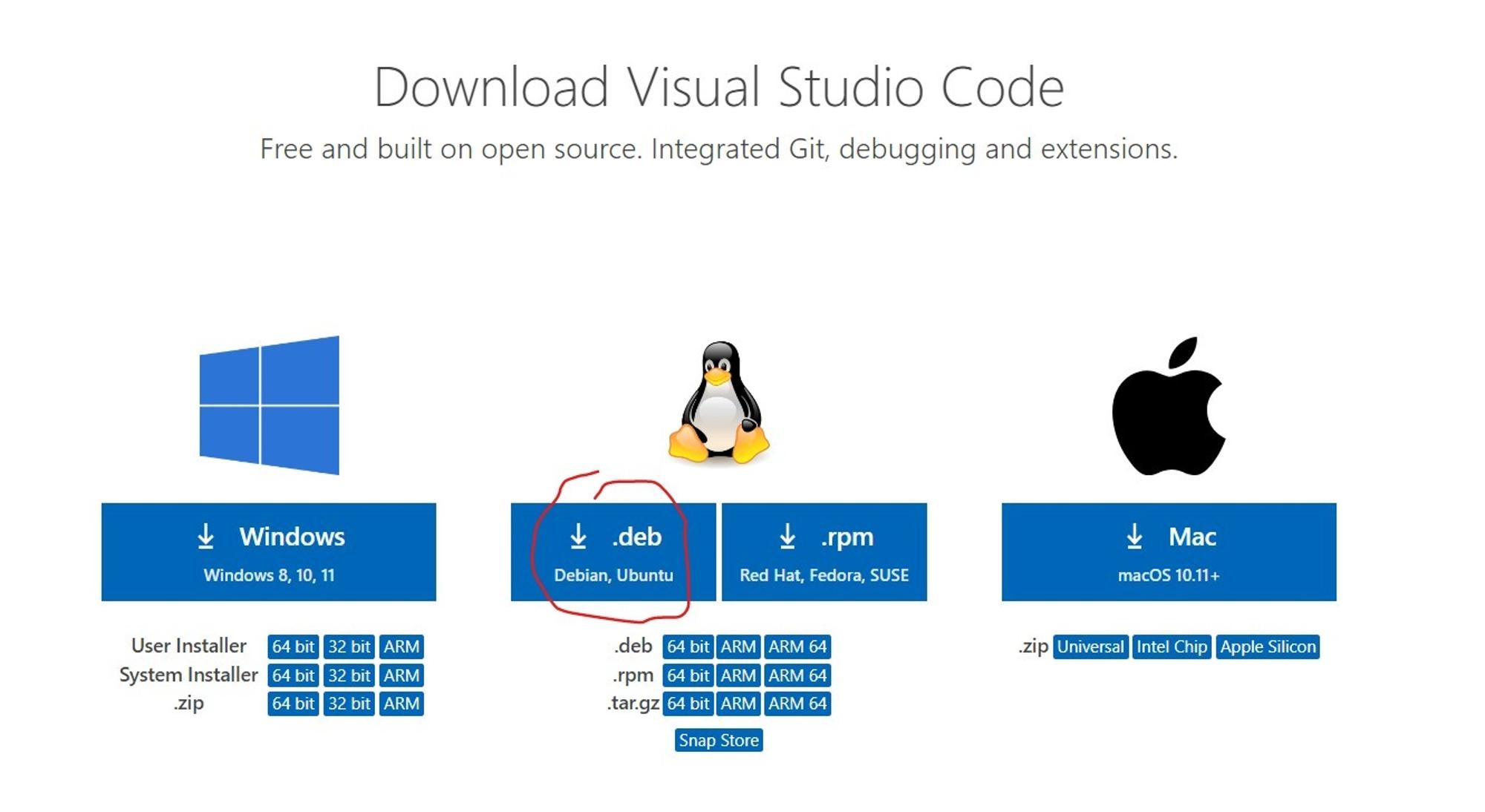Click the ".tar.gz" row label under Linux

click(x=633, y=704)
